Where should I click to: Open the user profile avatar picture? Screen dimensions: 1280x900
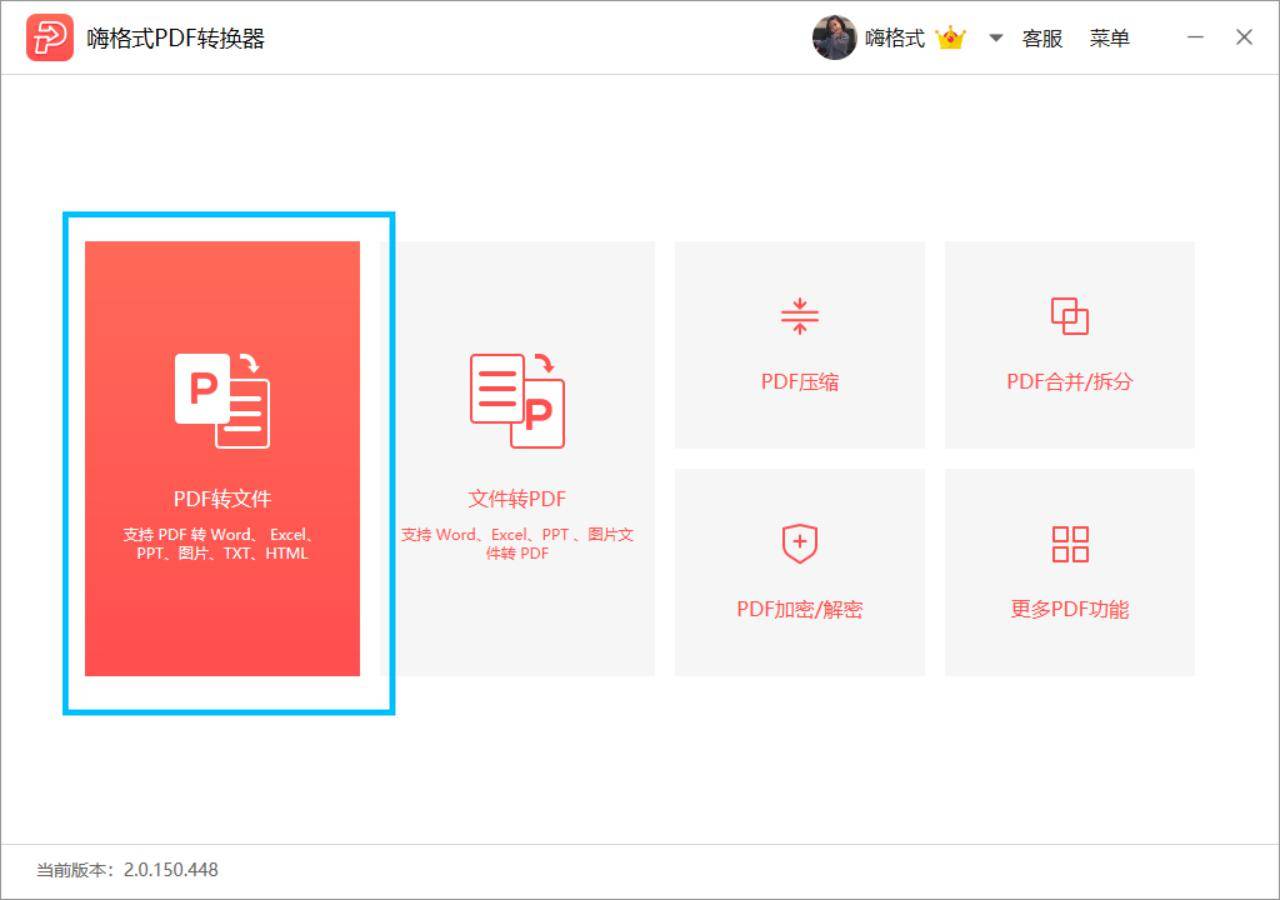click(834, 38)
